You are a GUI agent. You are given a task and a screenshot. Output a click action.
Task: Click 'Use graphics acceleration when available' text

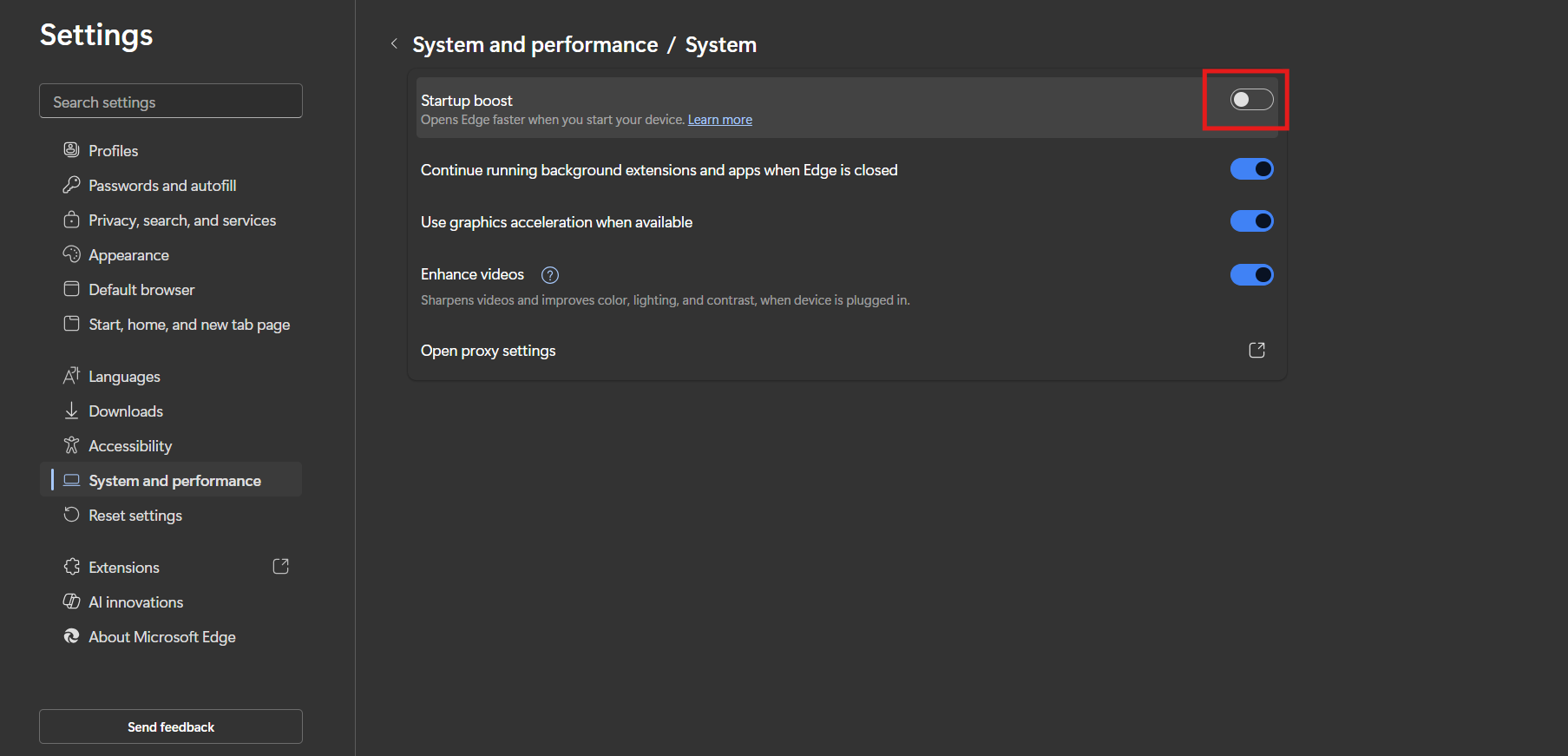pyautogui.click(x=556, y=222)
